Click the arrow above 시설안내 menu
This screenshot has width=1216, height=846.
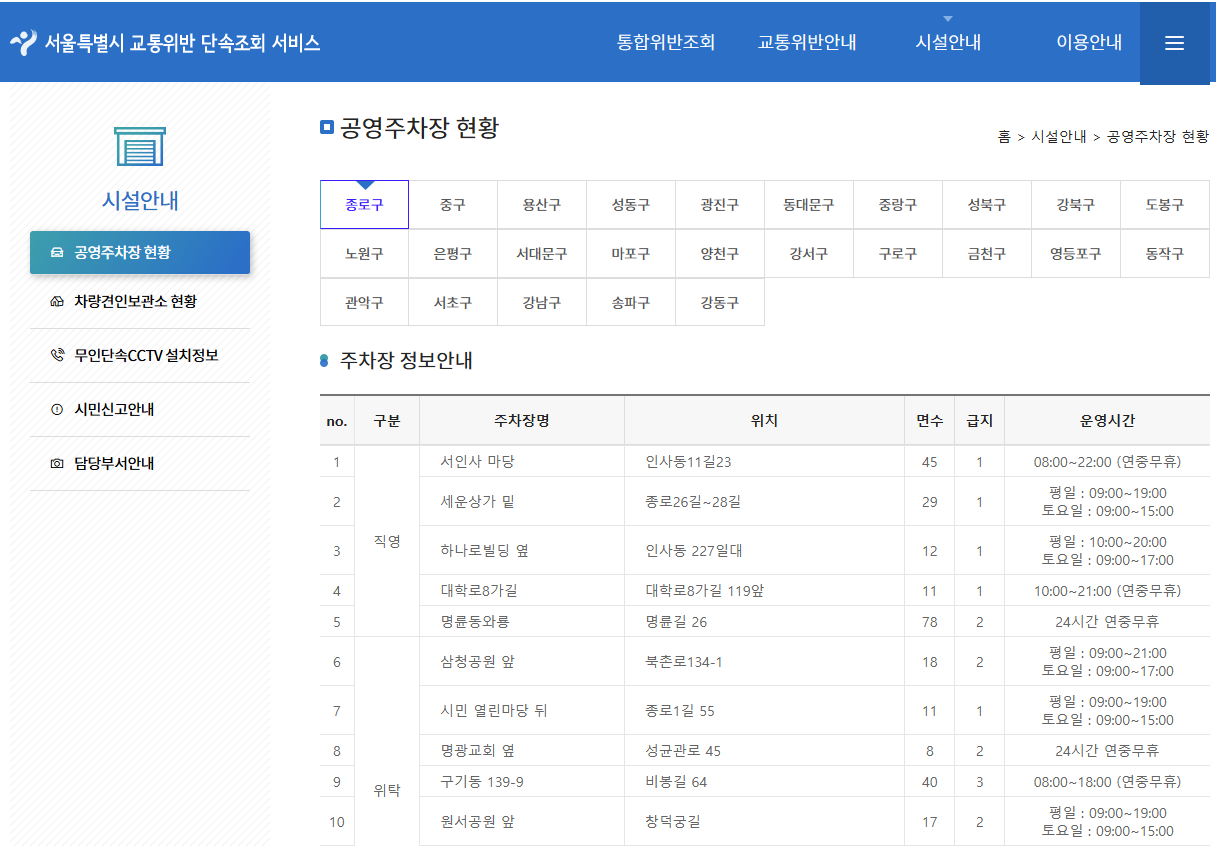coord(947,16)
